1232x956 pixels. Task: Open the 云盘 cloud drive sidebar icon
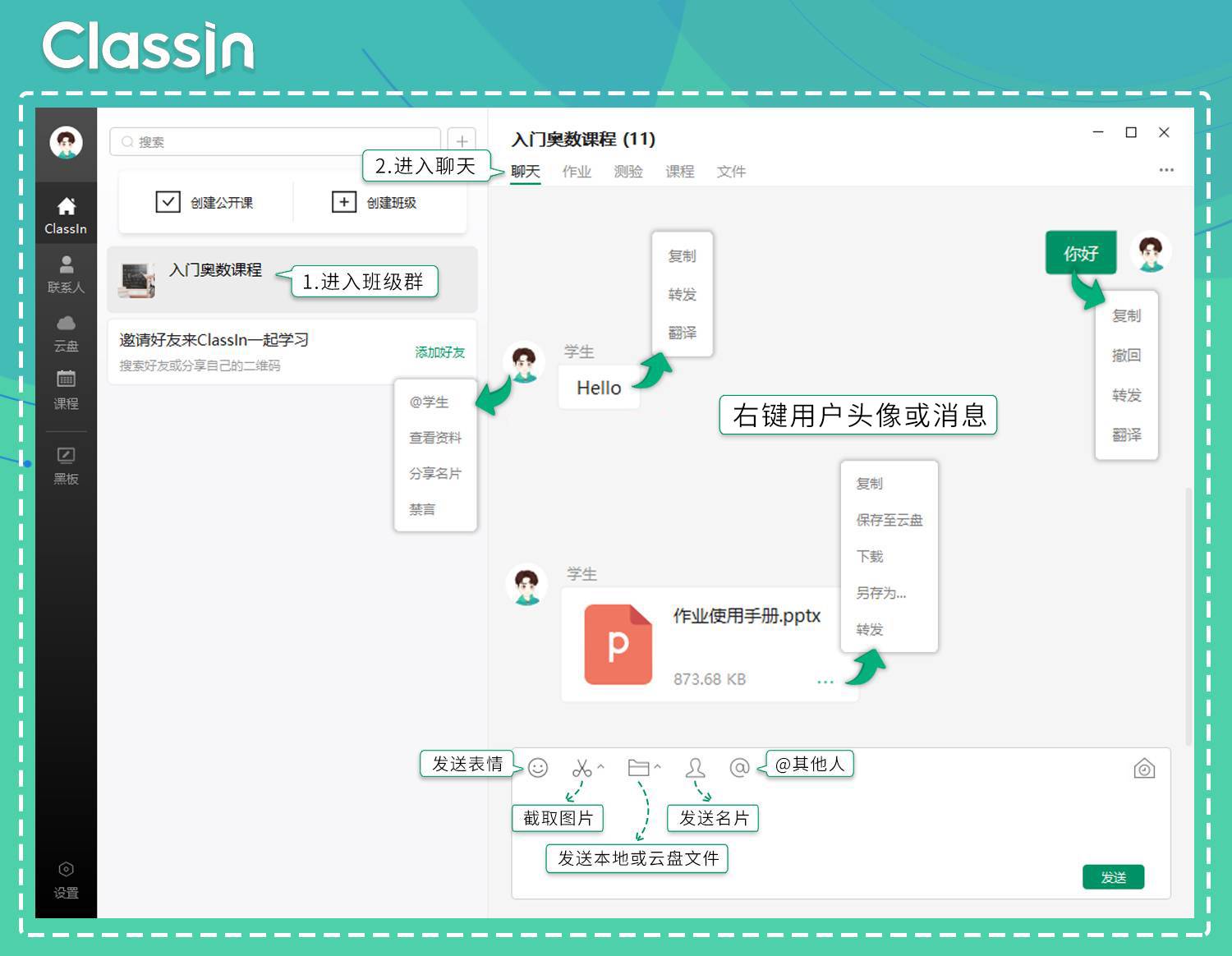coord(66,333)
